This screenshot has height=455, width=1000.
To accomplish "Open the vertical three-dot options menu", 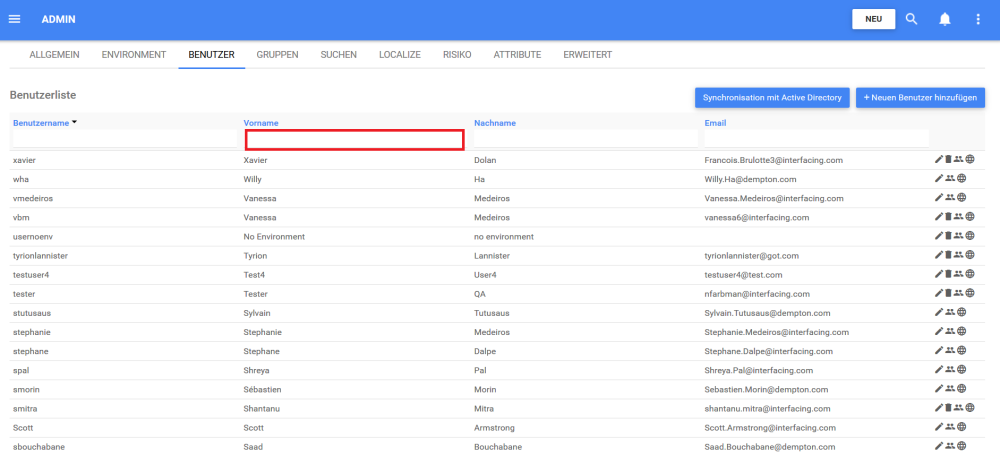I will tap(978, 19).
